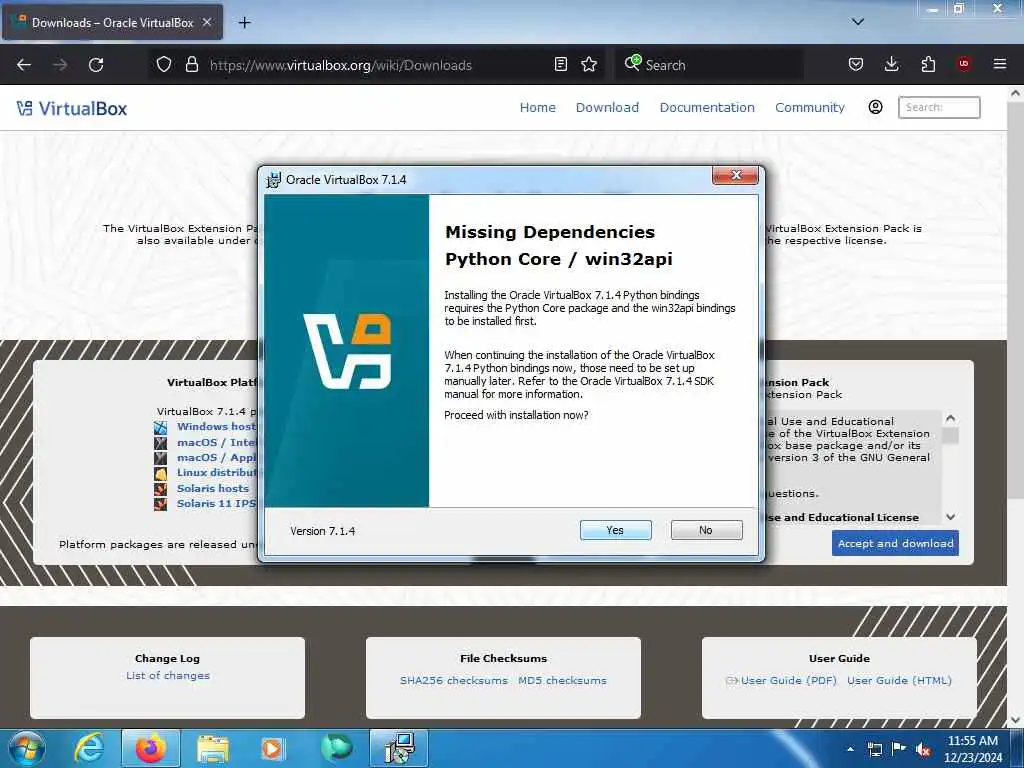The image size is (1024, 768).
Task: Click the VirtualBox site search field
Action: (x=939, y=108)
